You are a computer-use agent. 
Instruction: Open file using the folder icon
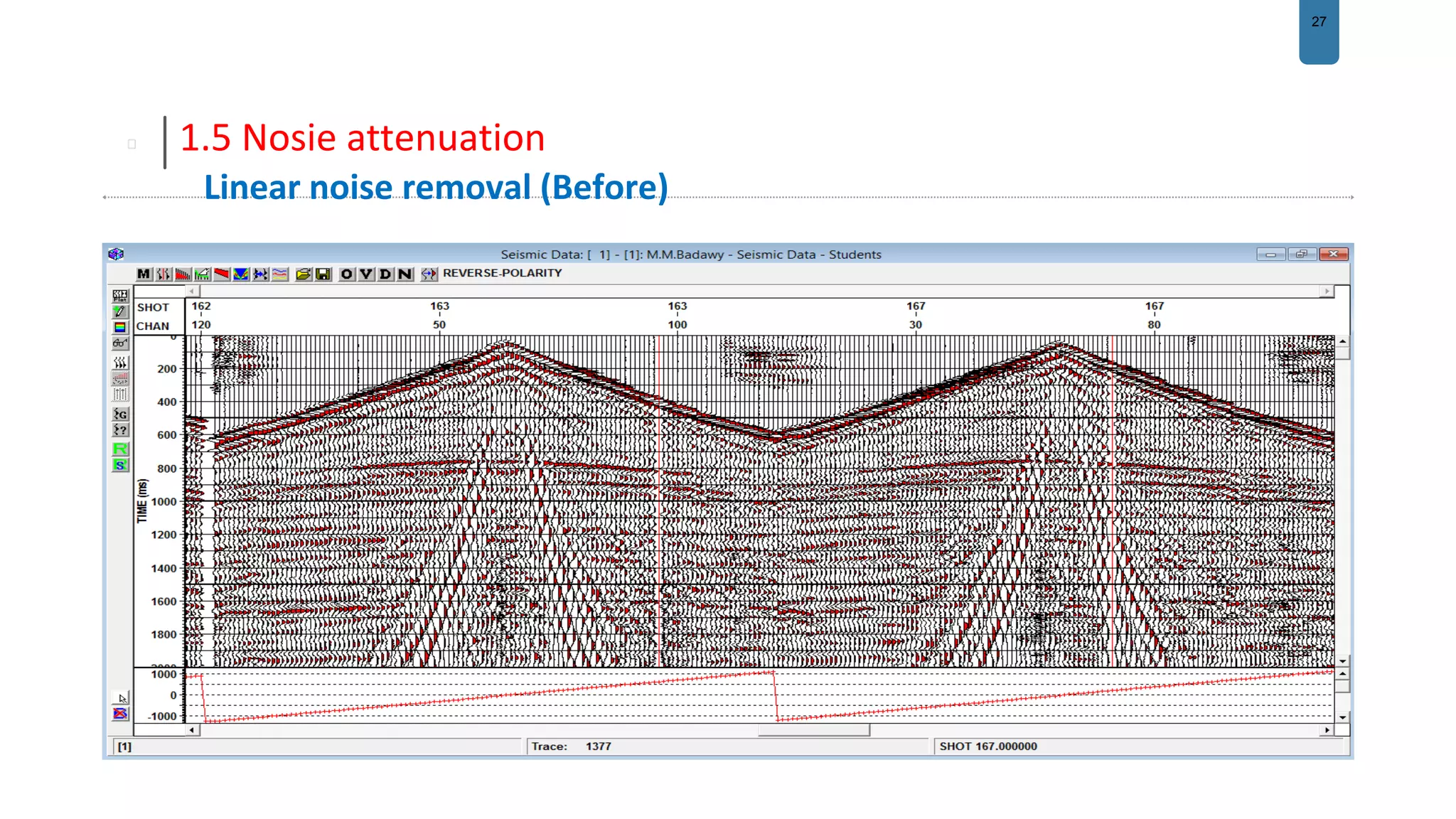pyautogui.click(x=304, y=274)
